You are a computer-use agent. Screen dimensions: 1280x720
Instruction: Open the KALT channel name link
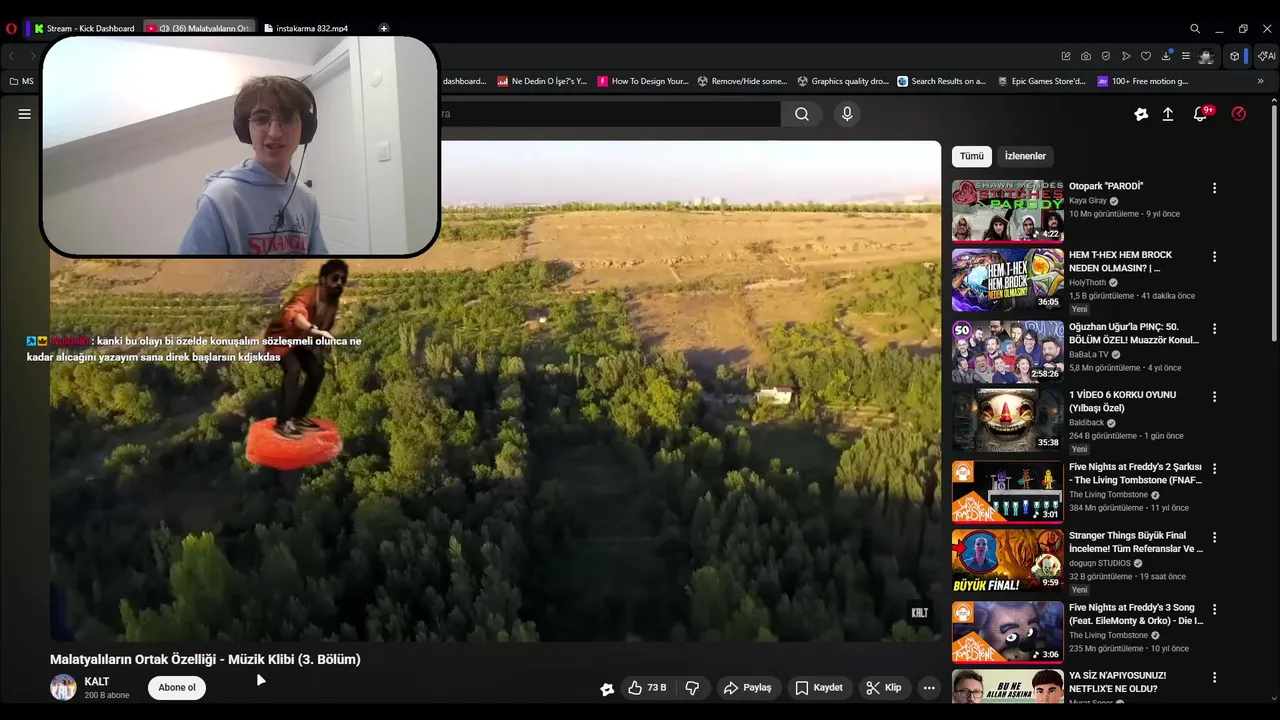point(97,681)
